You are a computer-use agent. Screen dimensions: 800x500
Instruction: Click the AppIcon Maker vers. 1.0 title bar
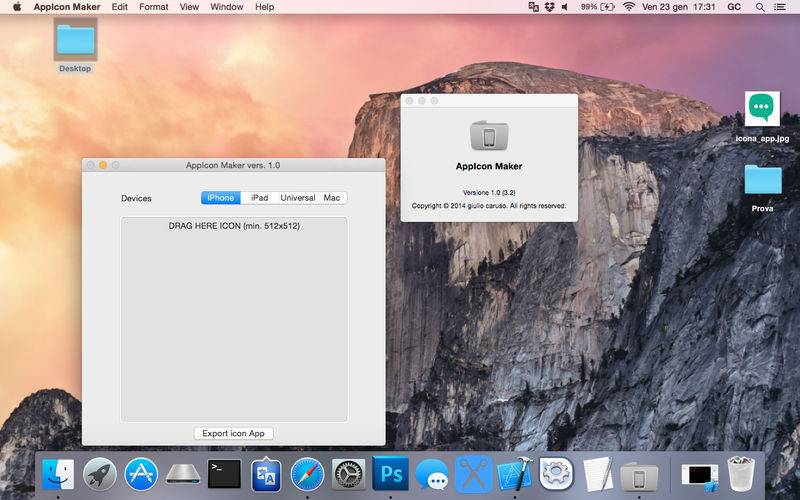point(233,165)
